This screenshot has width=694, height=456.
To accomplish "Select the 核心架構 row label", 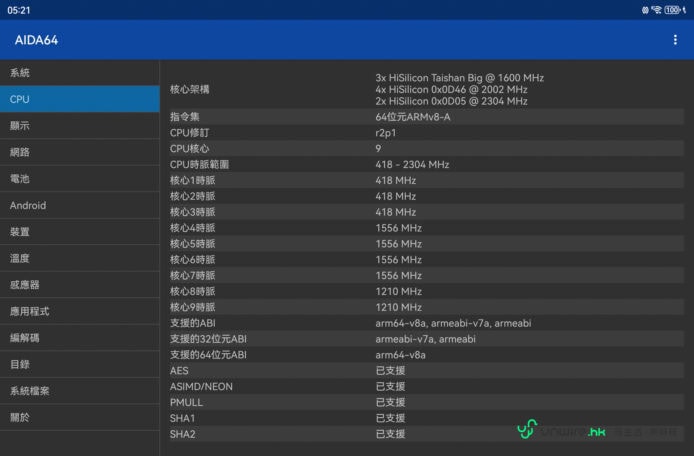I will coord(189,89).
